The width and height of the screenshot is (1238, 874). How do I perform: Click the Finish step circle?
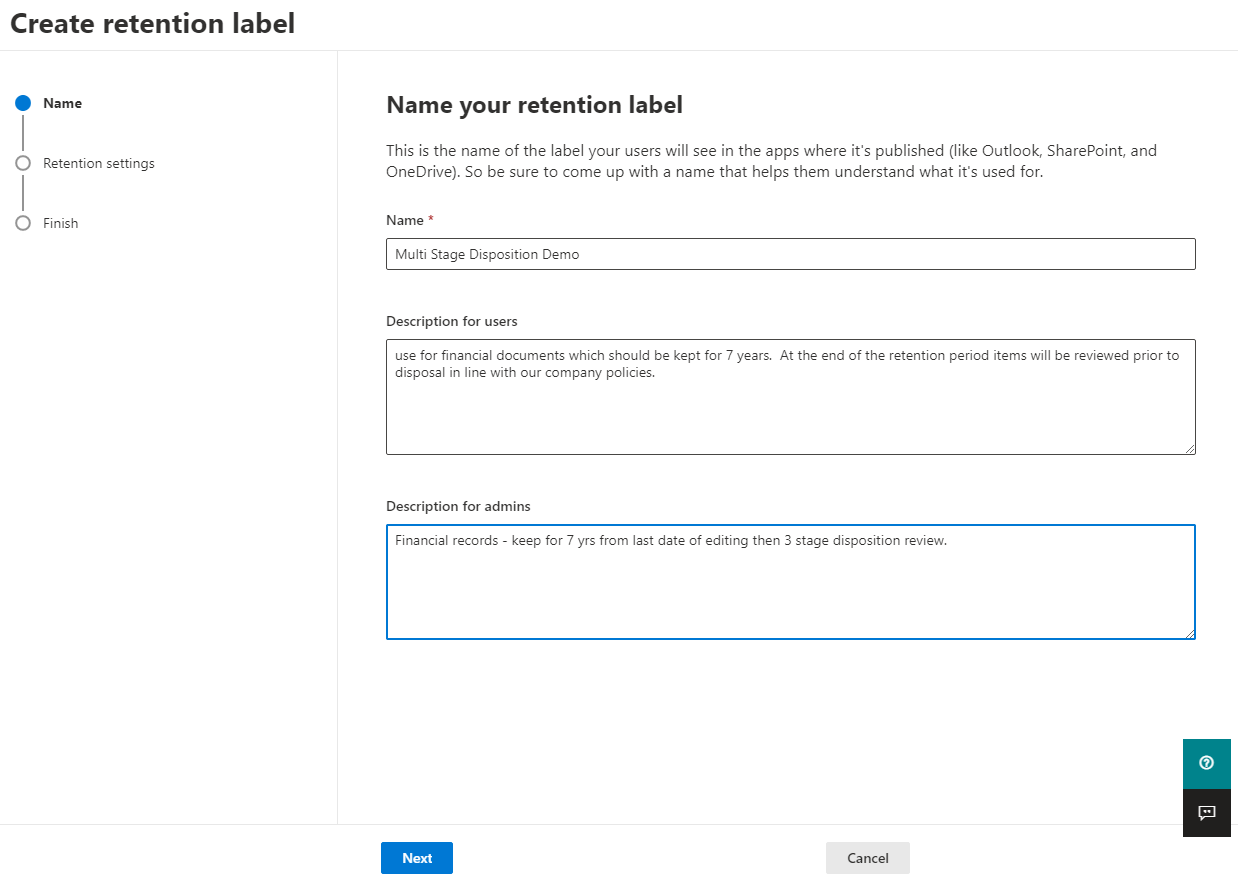[x=23, y=223]
